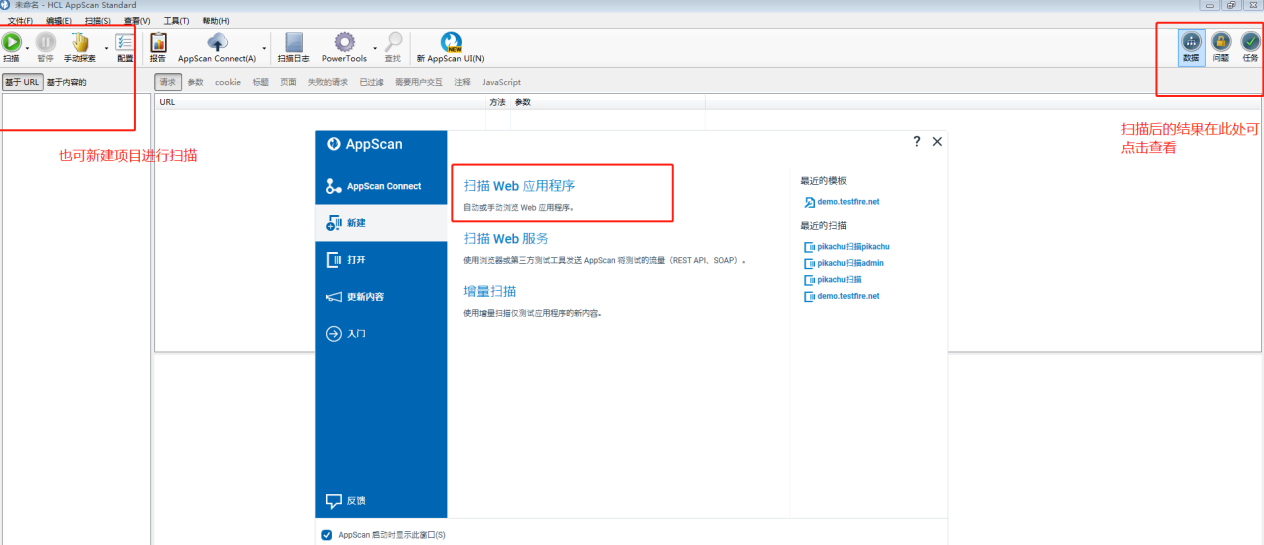Image resolution: width=1264 pixels, height=545 pixels.
Task: Click the AppScan Connect(A) cloud icon
Action: coord(217,42)
